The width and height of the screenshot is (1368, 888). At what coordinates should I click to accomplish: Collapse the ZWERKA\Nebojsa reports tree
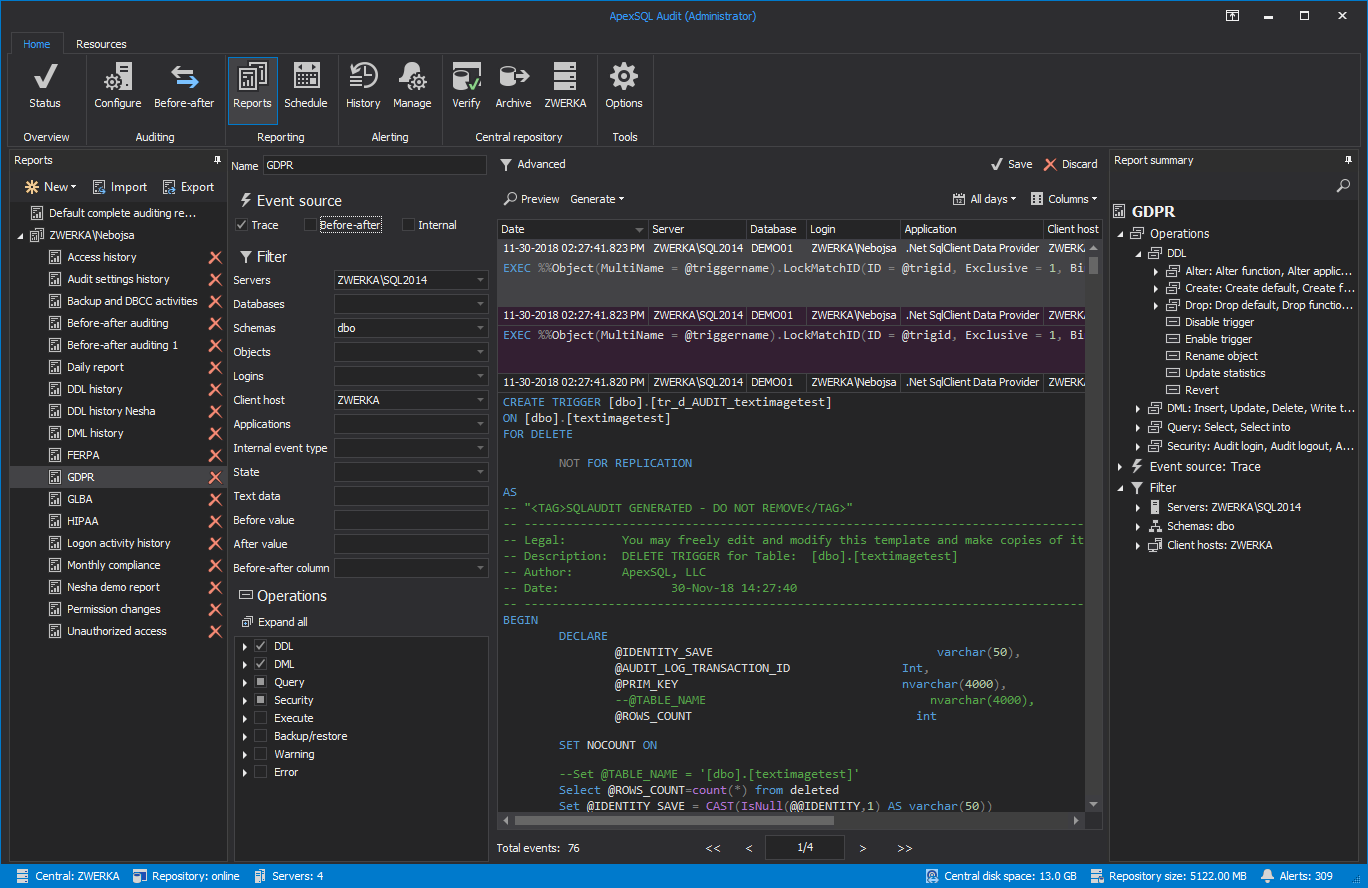coord(21,235)
